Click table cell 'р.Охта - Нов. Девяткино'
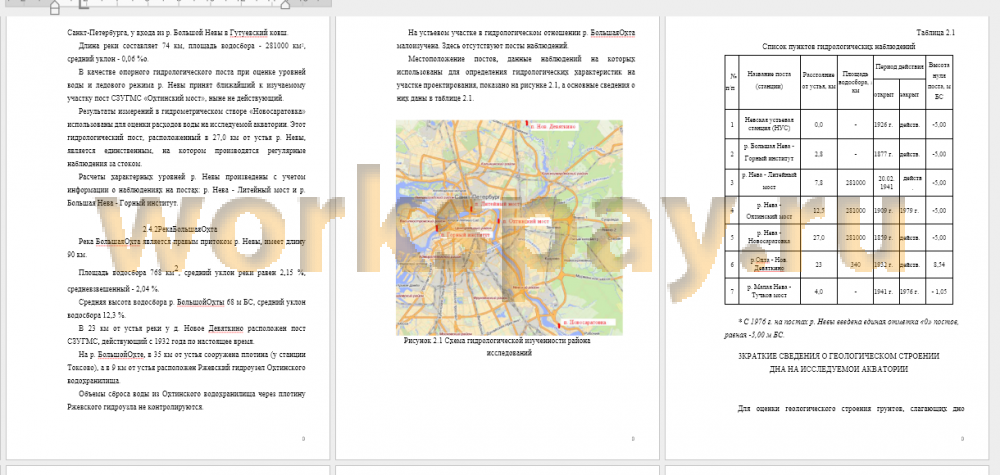This screenshot has height=475, width=1000. [x=769, y=265]
